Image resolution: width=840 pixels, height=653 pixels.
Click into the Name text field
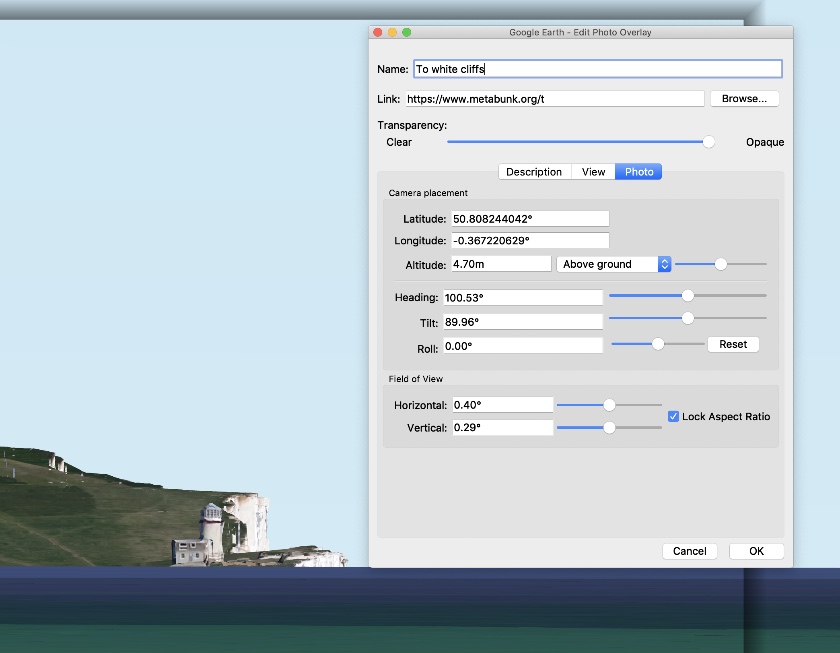click(x=597, y=69)
